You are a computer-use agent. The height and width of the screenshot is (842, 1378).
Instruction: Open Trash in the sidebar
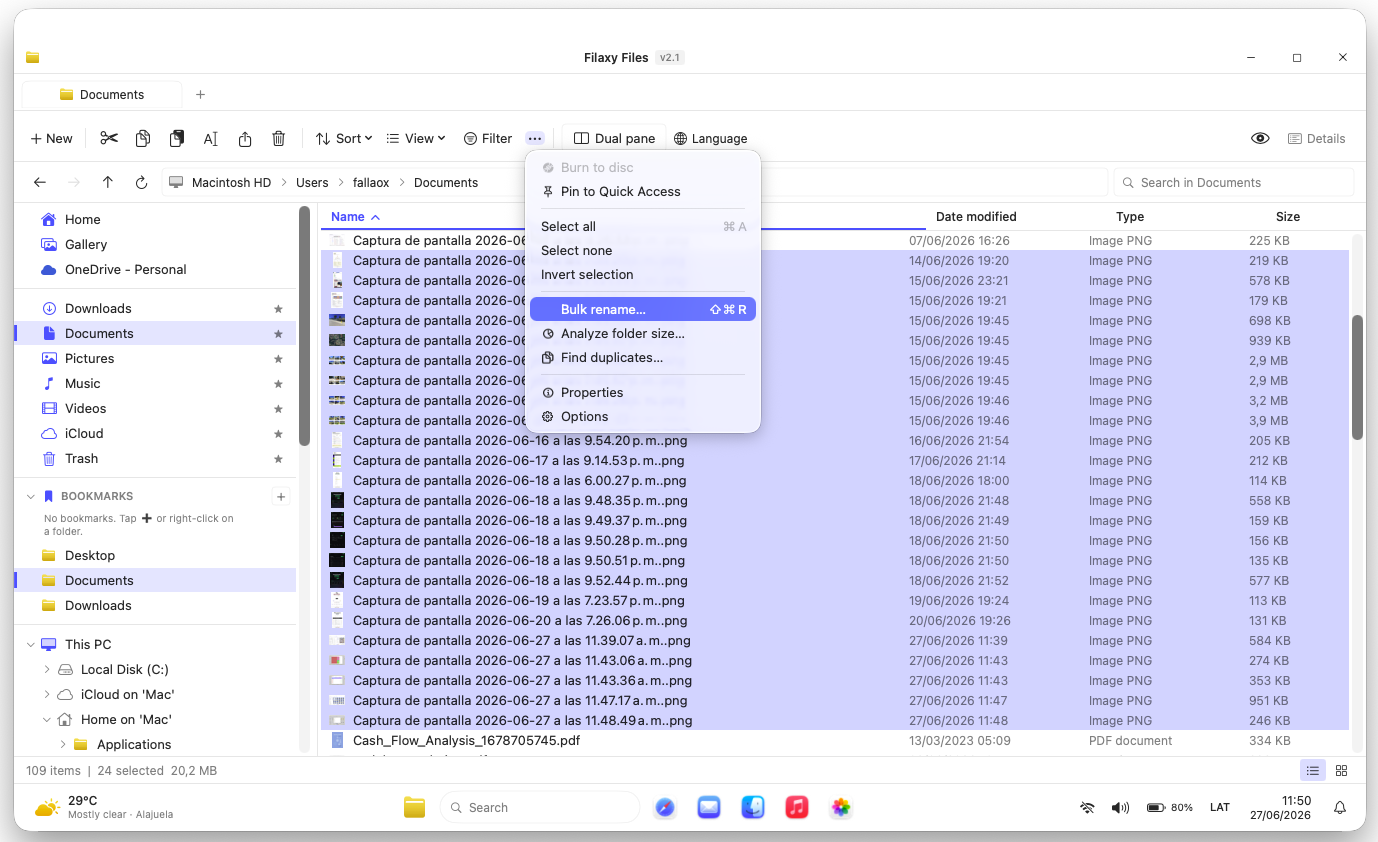155,459
